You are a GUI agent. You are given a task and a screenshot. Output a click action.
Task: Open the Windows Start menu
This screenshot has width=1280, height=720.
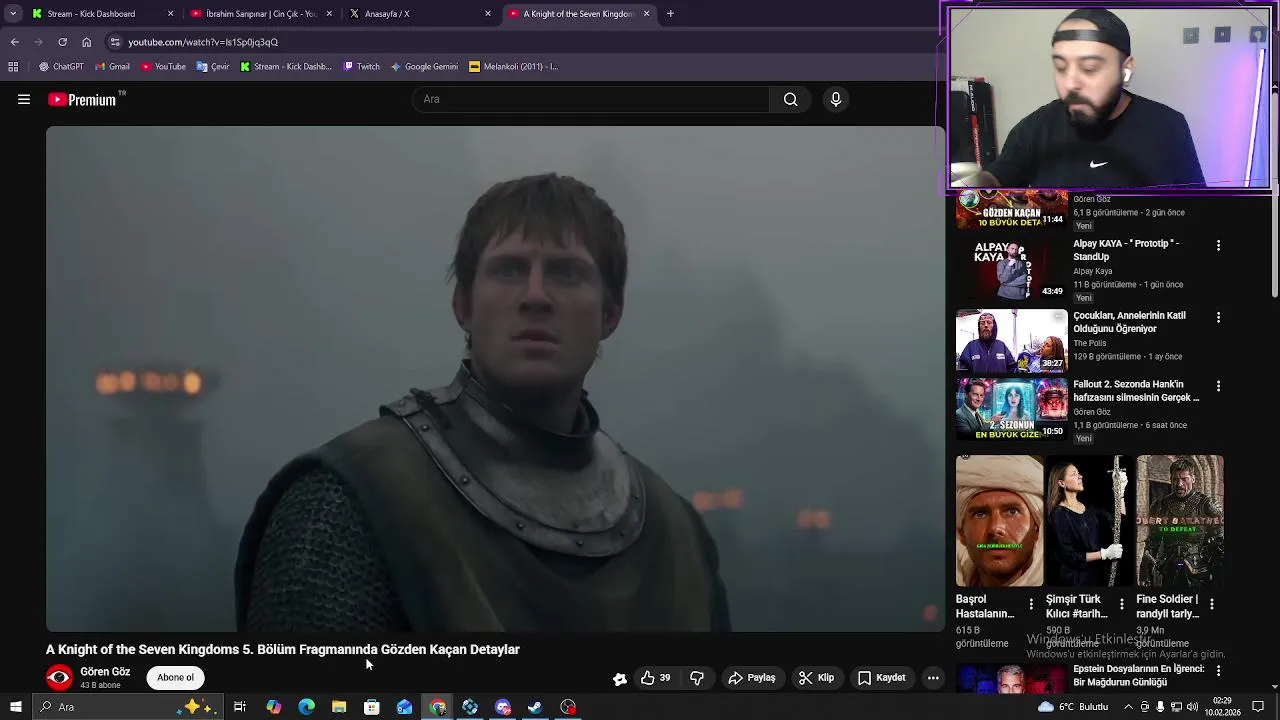click(15, 707)
